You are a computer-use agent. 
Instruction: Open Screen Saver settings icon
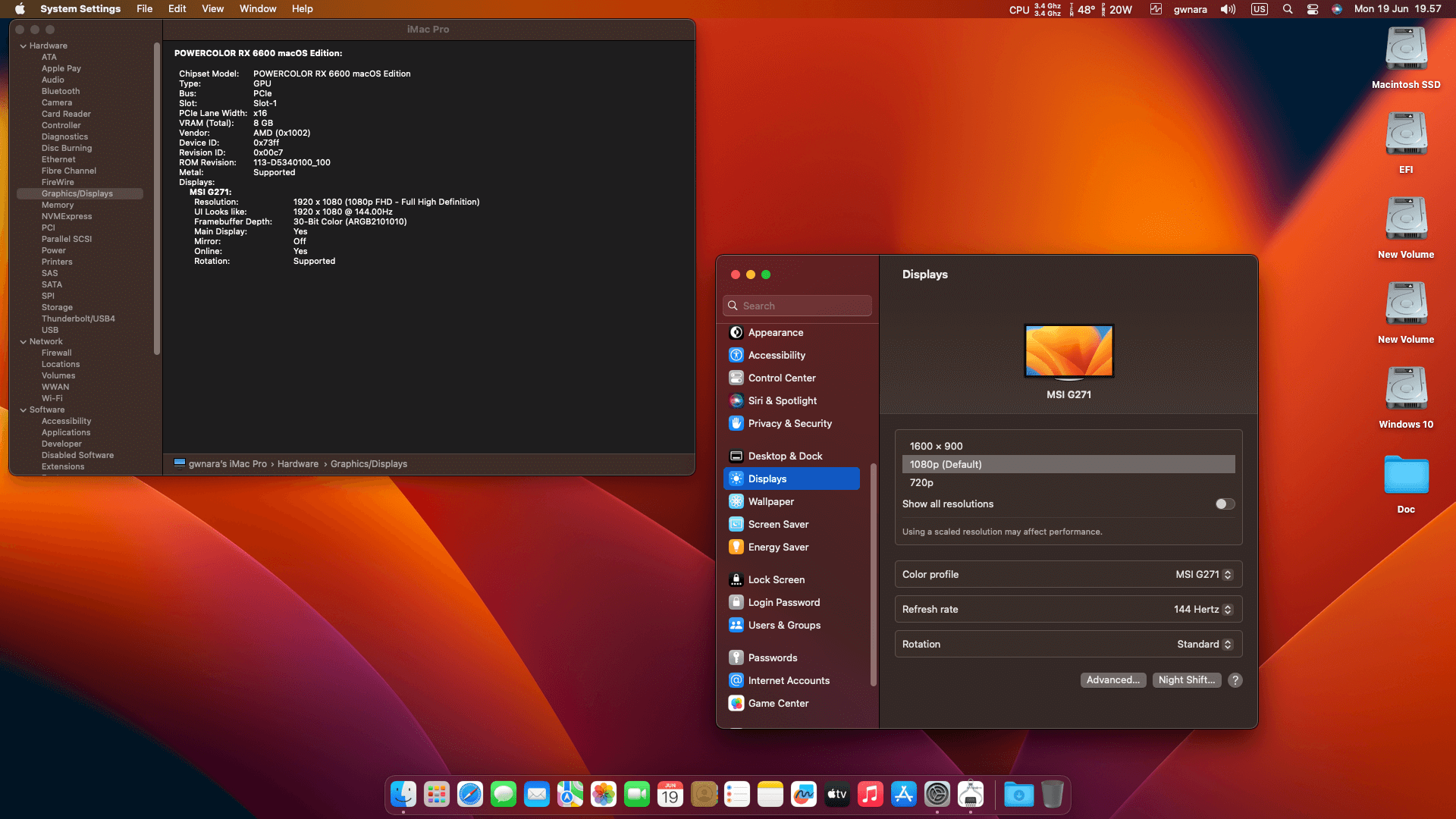736,524
